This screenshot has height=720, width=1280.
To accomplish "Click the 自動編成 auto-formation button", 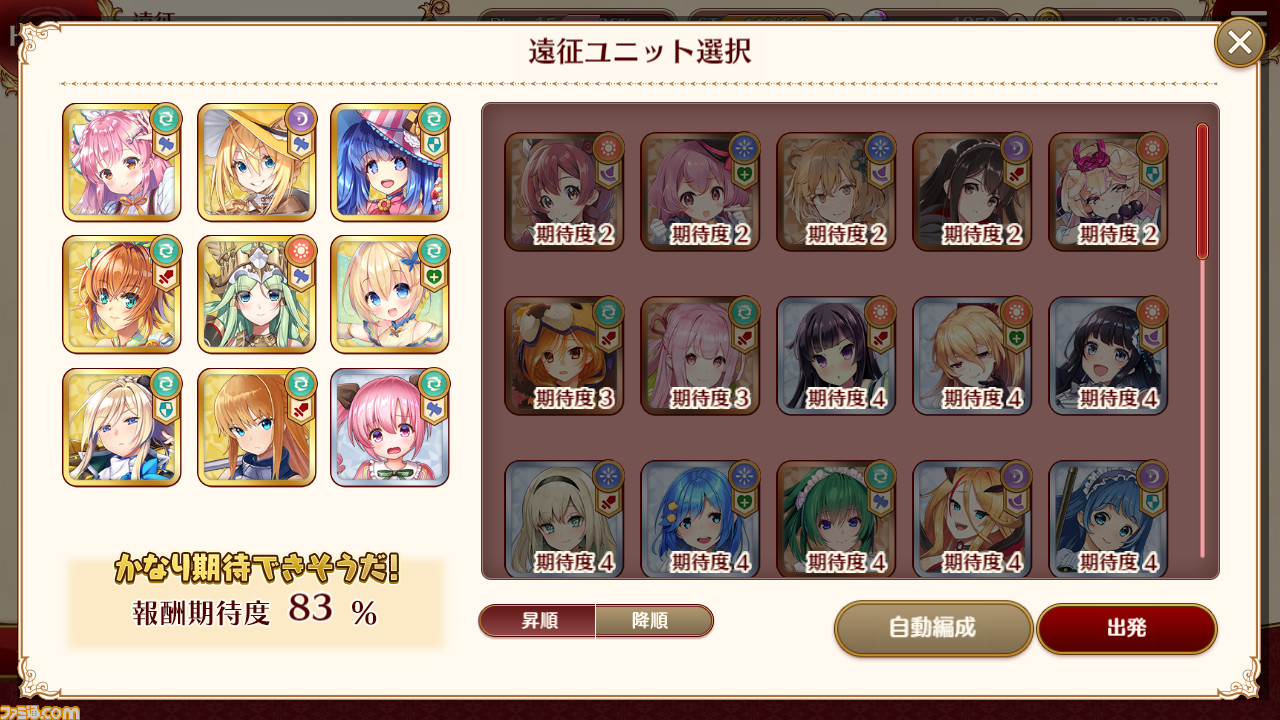I will click(933, 629).
